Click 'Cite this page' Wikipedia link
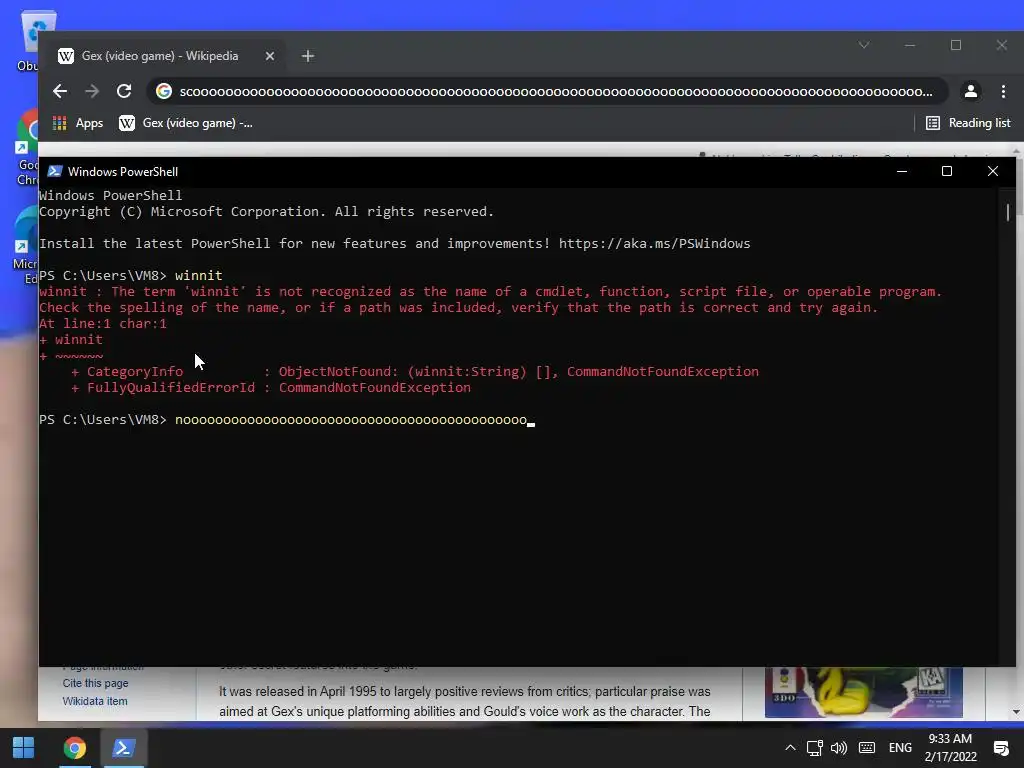The width and height of the screenshot is (1024, 768). (x=95, y=683)
